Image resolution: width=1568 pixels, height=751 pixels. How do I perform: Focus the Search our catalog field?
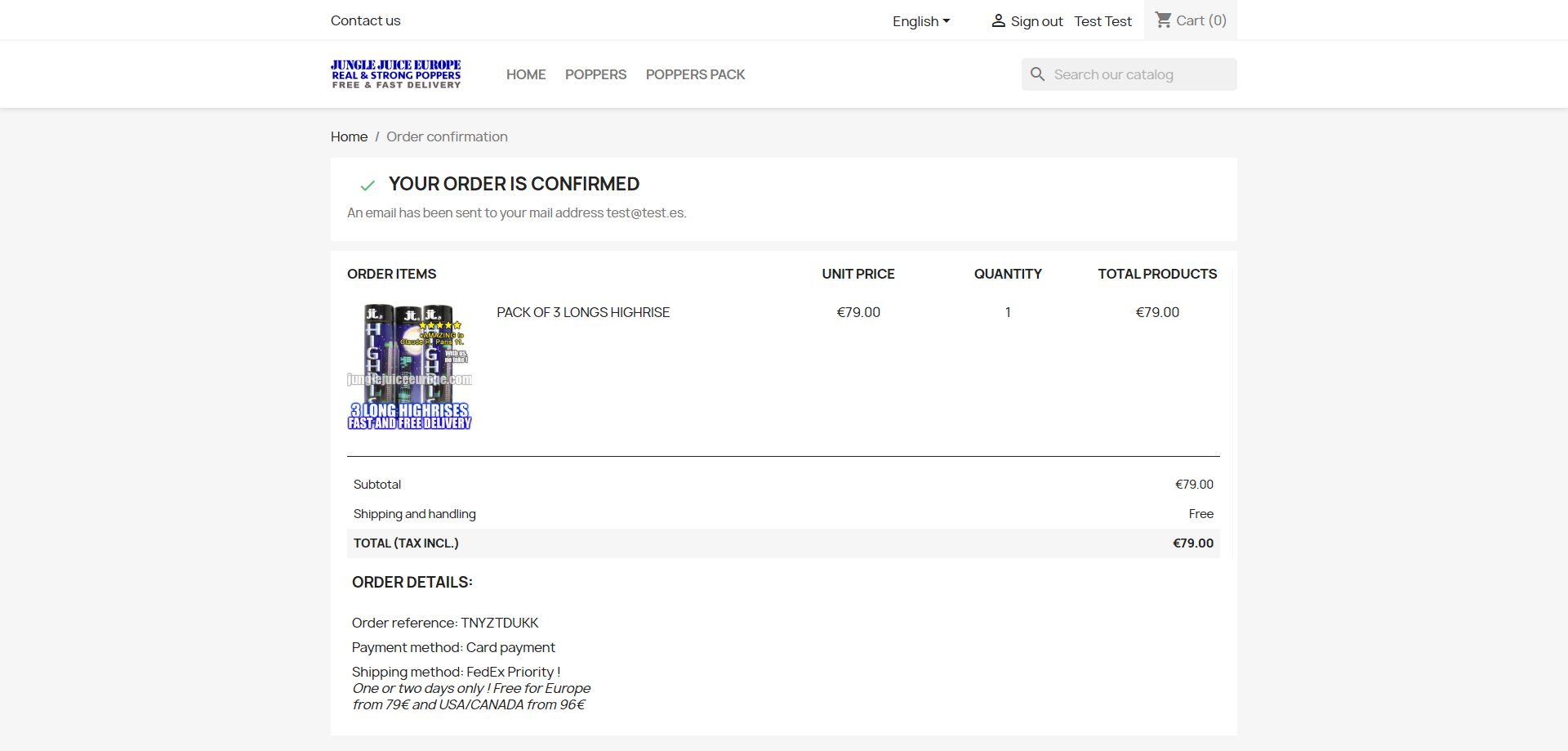coord(1139,74)
